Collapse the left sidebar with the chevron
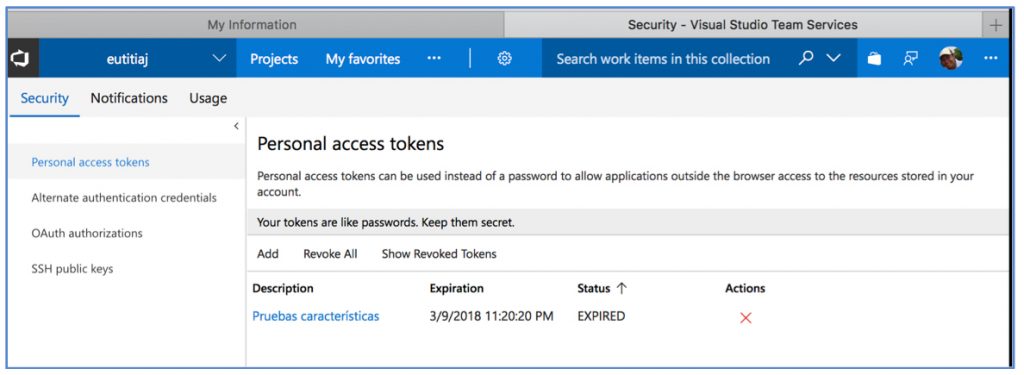The width and height of the screenshot is (1024, 375). click(236, 126)
